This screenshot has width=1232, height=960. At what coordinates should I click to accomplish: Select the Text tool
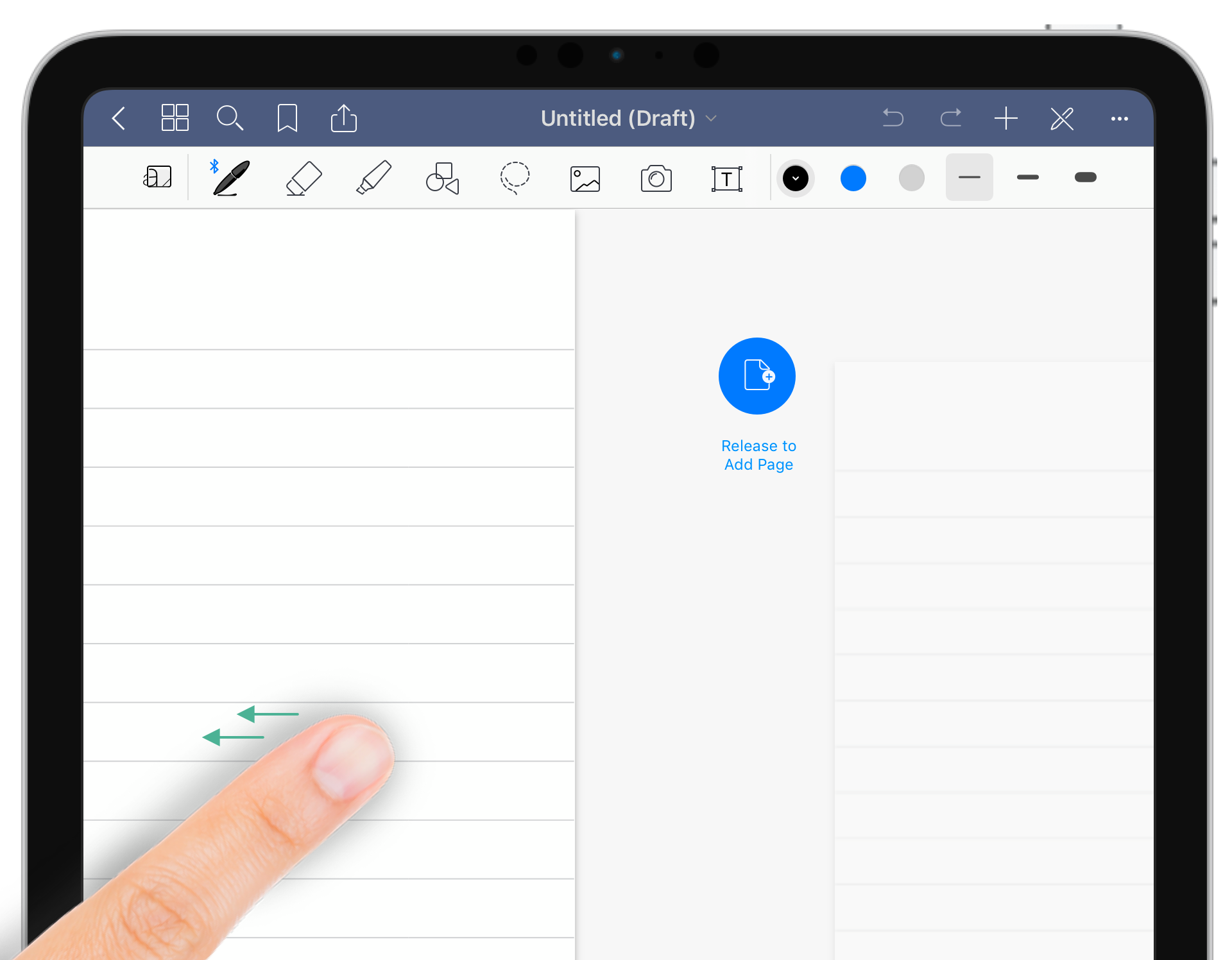tap(727, 178)
